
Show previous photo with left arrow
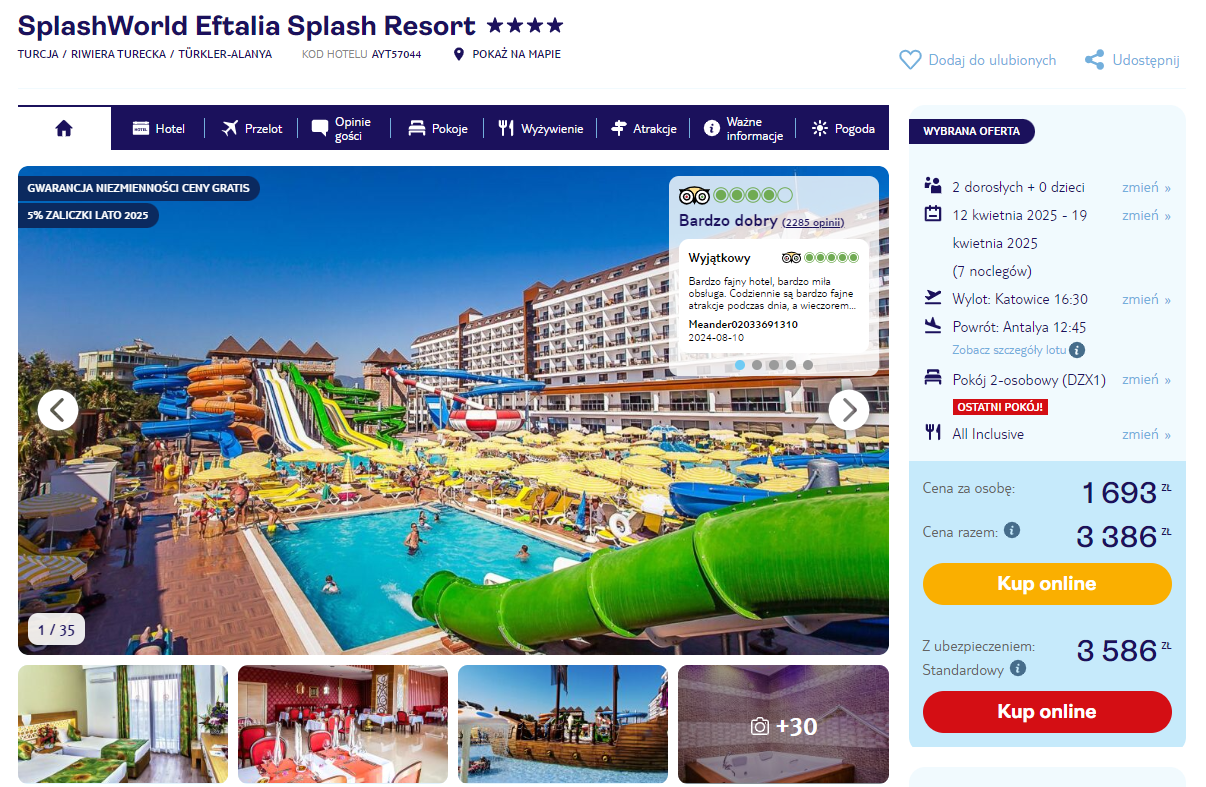[58, 410]
